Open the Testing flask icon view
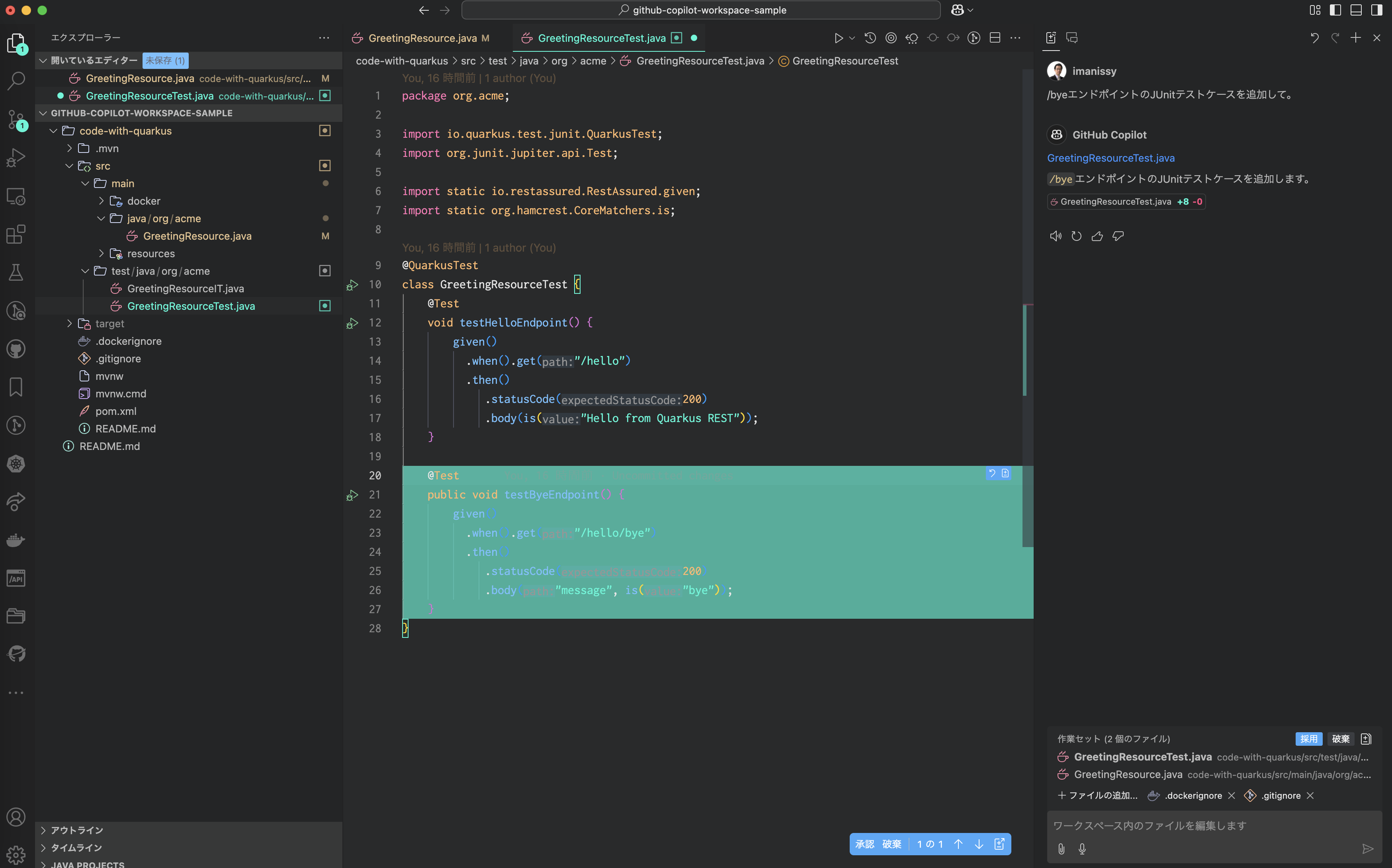1392x868 pixels. click(16, 272)
